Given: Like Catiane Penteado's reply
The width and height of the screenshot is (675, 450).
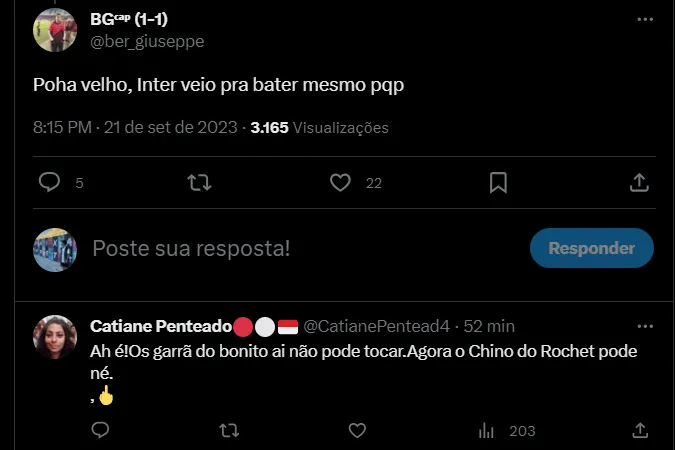Looking at the screenshot, I should click(357, 430).
